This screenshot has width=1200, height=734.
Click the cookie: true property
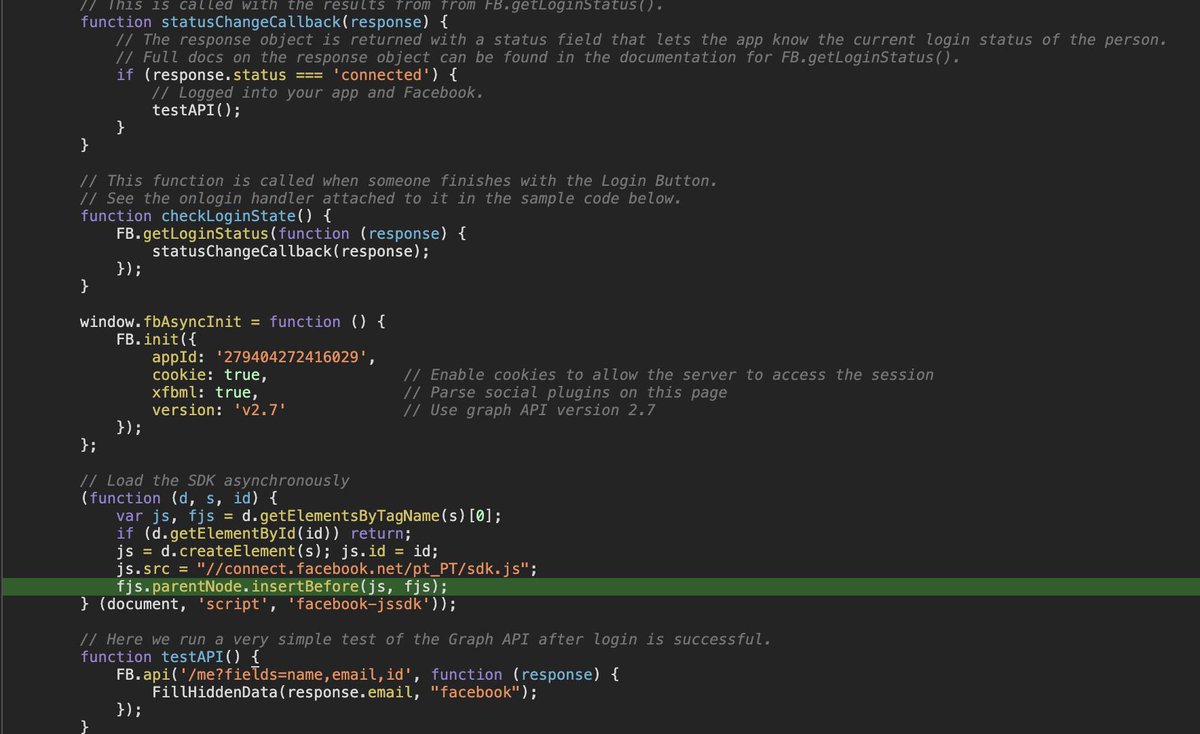209,375
